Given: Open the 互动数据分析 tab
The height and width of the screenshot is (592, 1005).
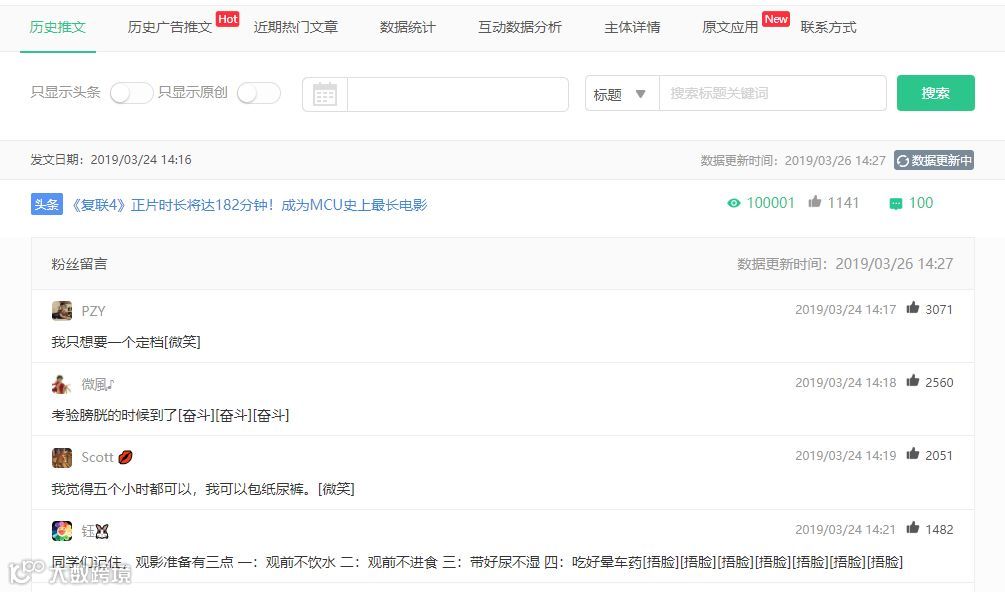Looking at the screenshot, I should click(520, 27).
